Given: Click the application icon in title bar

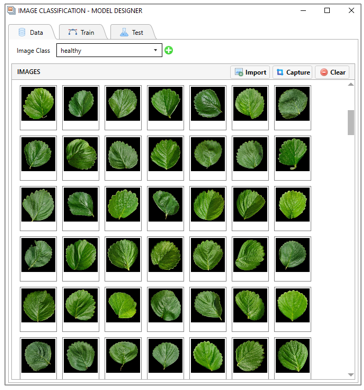Looking at the screenshot, I should [12, 10].
